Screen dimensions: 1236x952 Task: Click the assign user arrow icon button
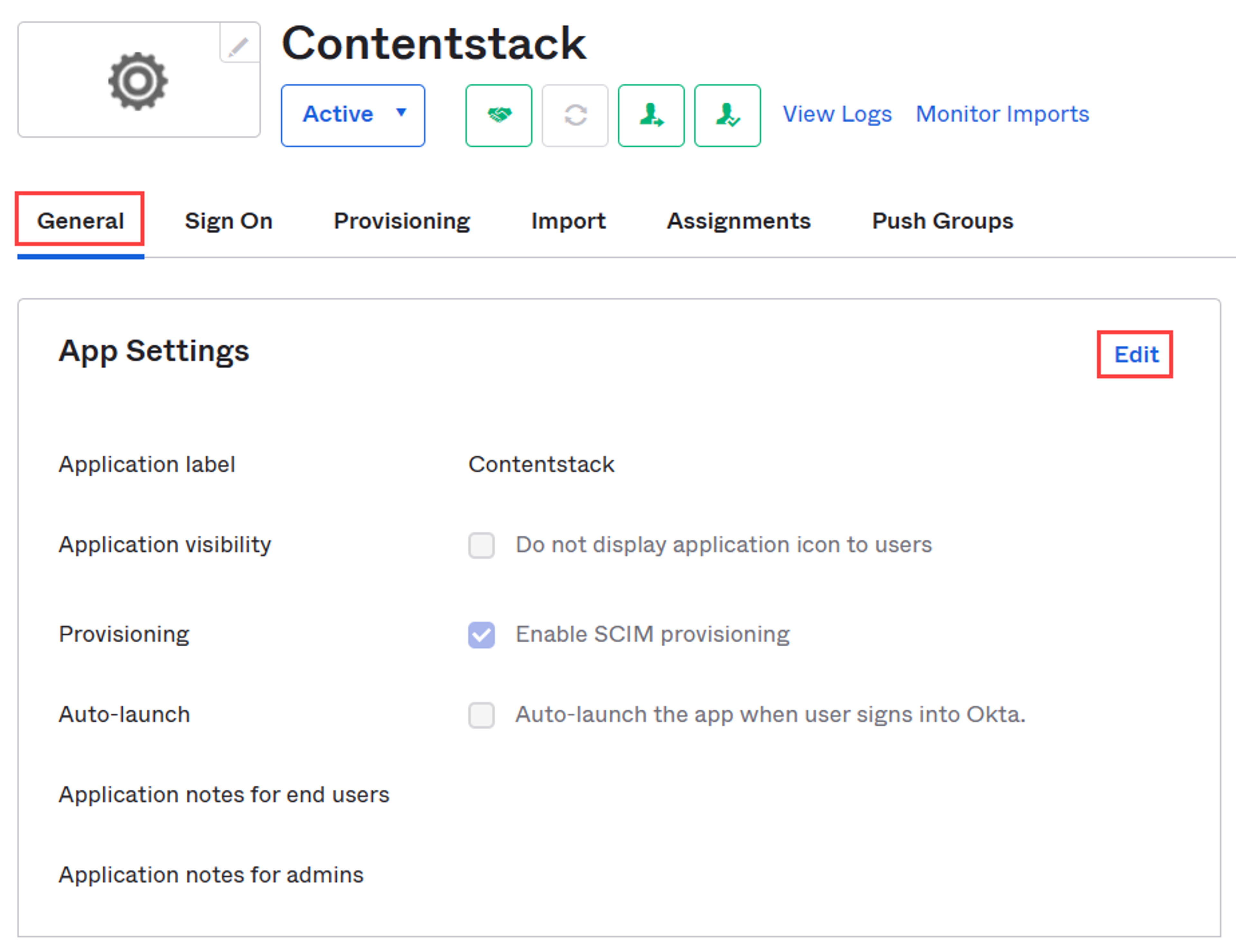(651, 116)
